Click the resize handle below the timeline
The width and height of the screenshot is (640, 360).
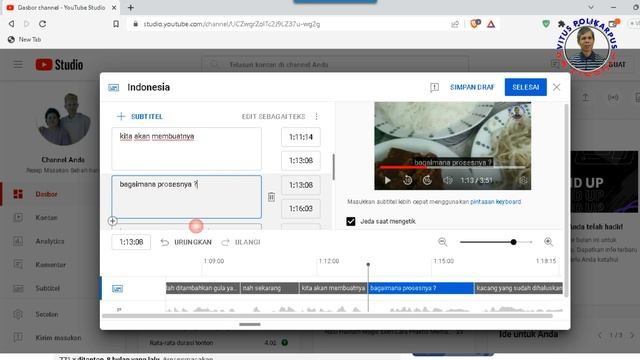click(x=250, y=324)
